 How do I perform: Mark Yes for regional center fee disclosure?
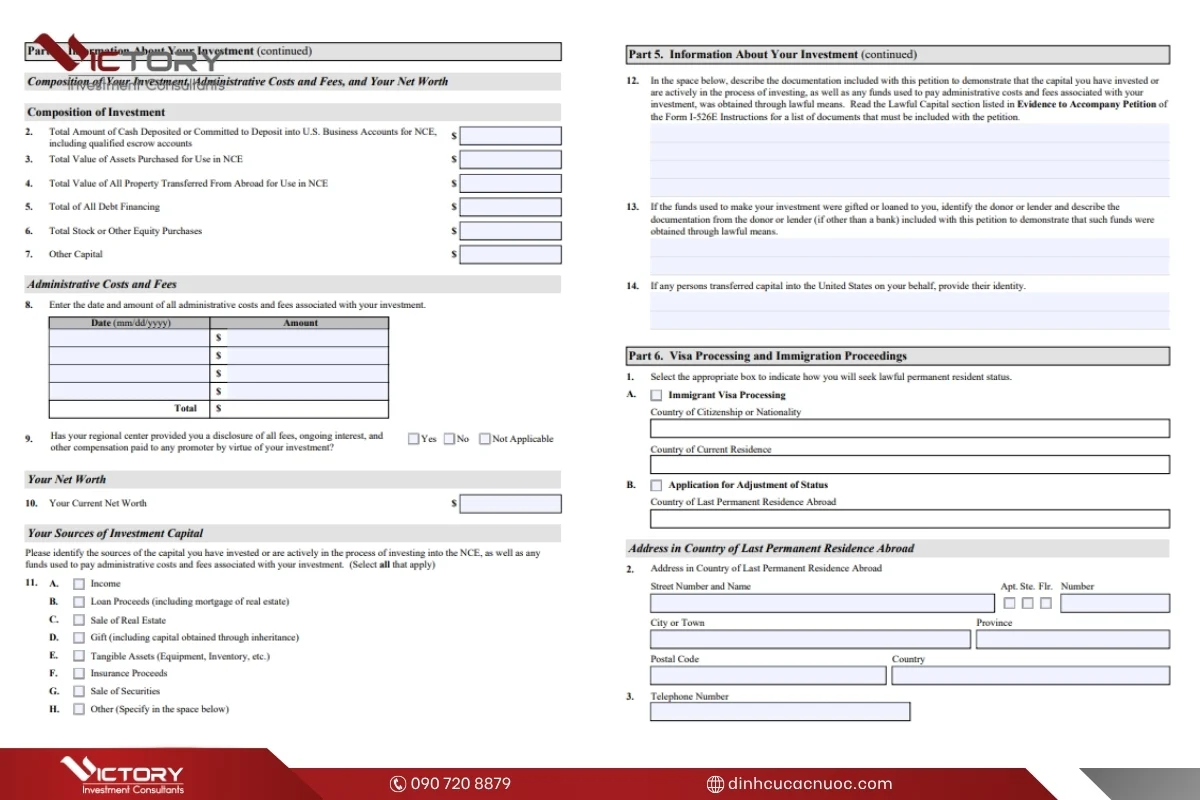point(414,438)
